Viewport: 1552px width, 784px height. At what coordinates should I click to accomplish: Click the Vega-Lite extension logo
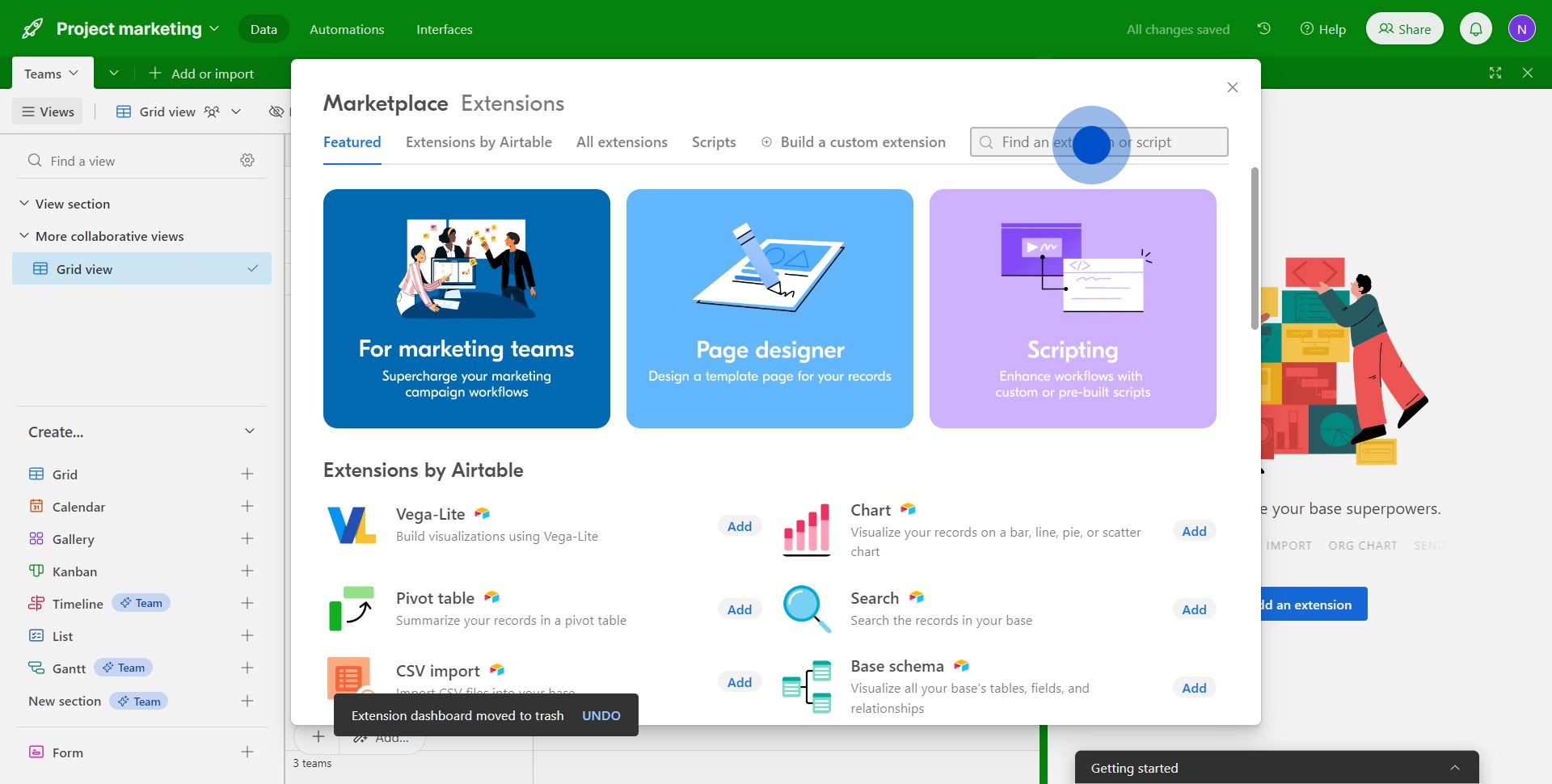(352, 525)
